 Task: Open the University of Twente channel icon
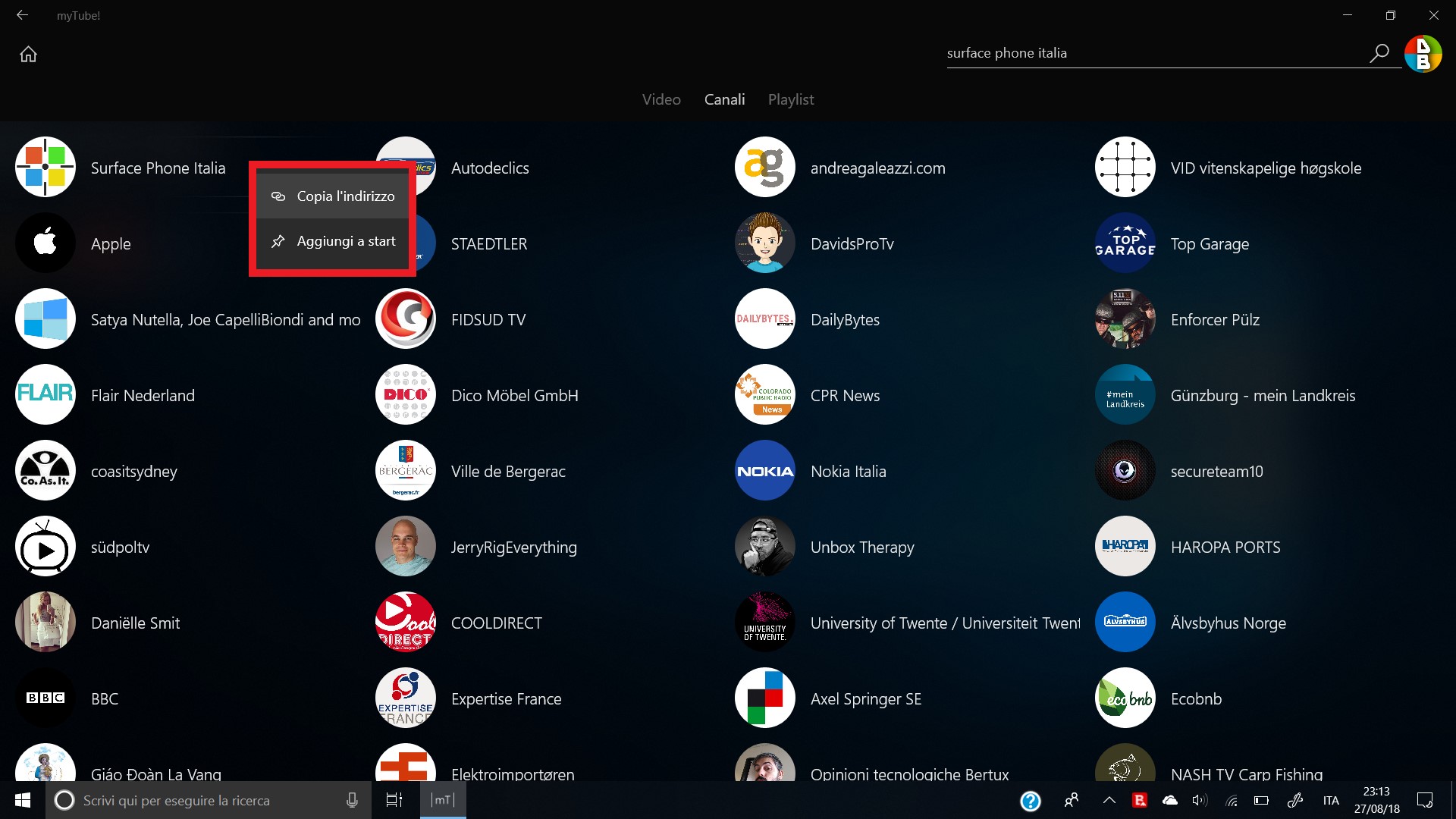point(765,622)
